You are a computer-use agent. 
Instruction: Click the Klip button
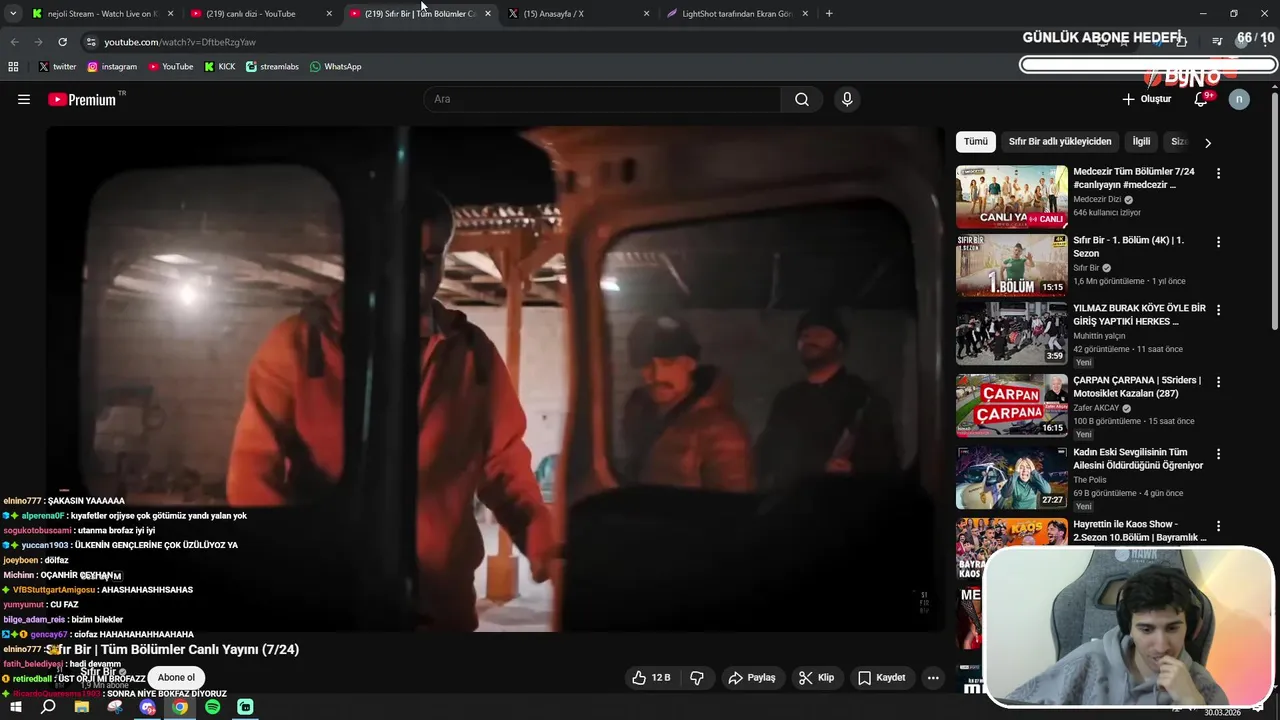click(816, 678)
